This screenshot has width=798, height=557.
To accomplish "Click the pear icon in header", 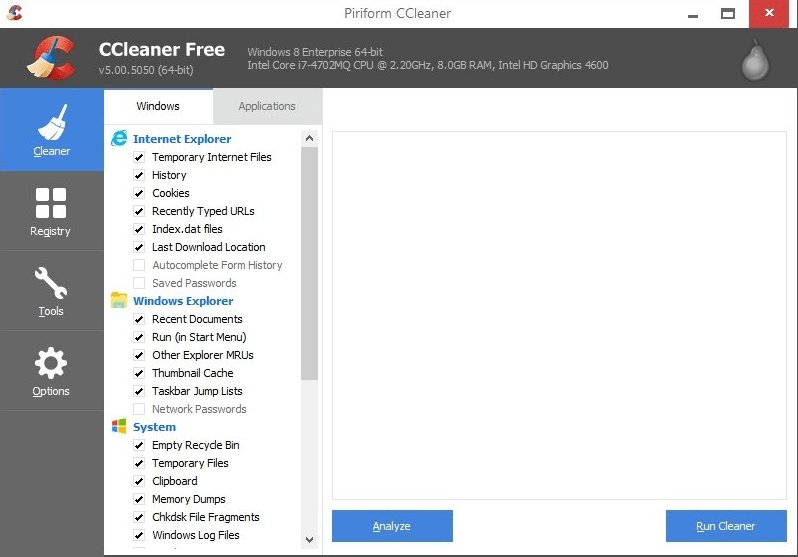I will pyautogui.click(x=755, y=60).
